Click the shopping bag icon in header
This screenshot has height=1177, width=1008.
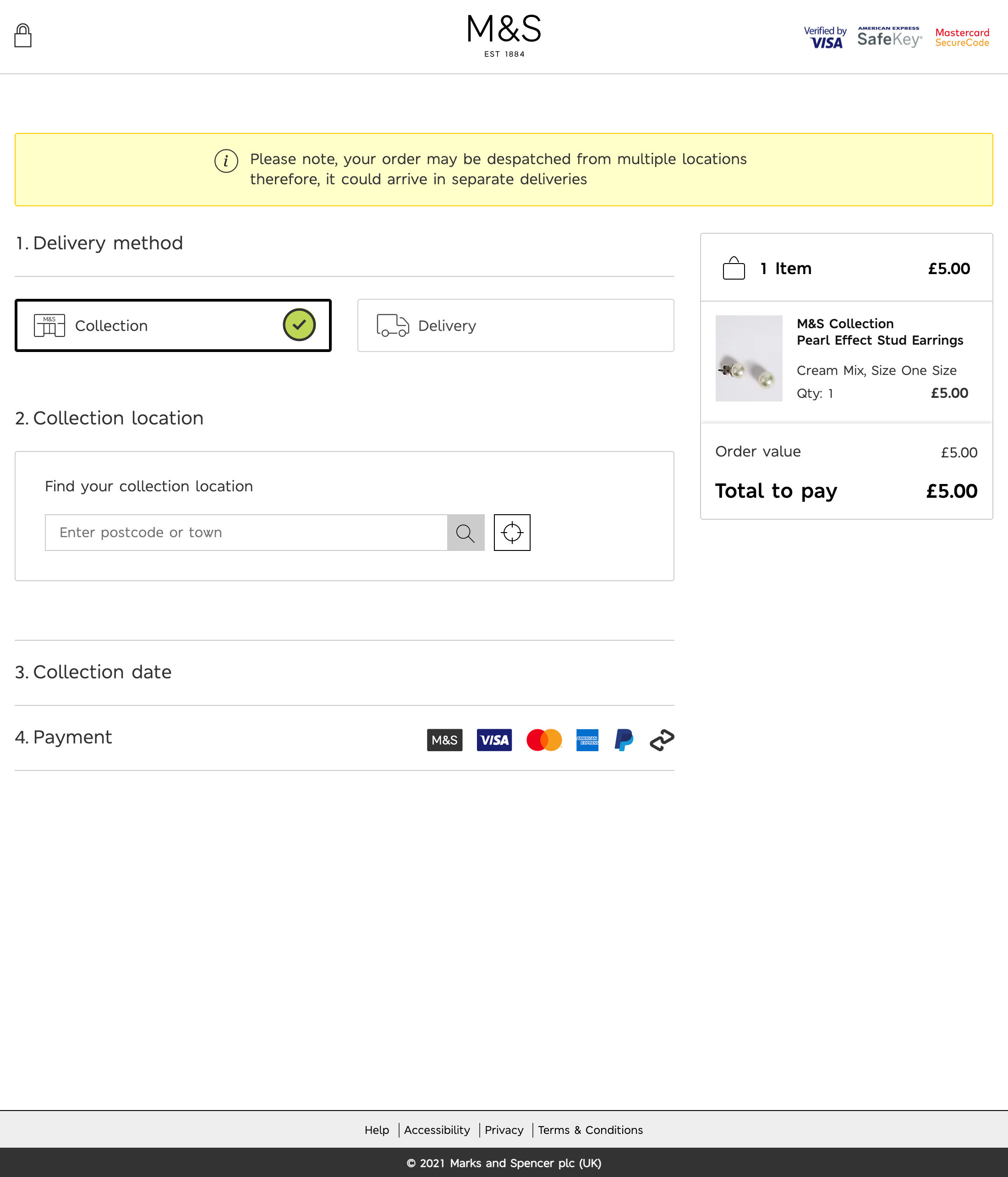(x=23, y=36)
